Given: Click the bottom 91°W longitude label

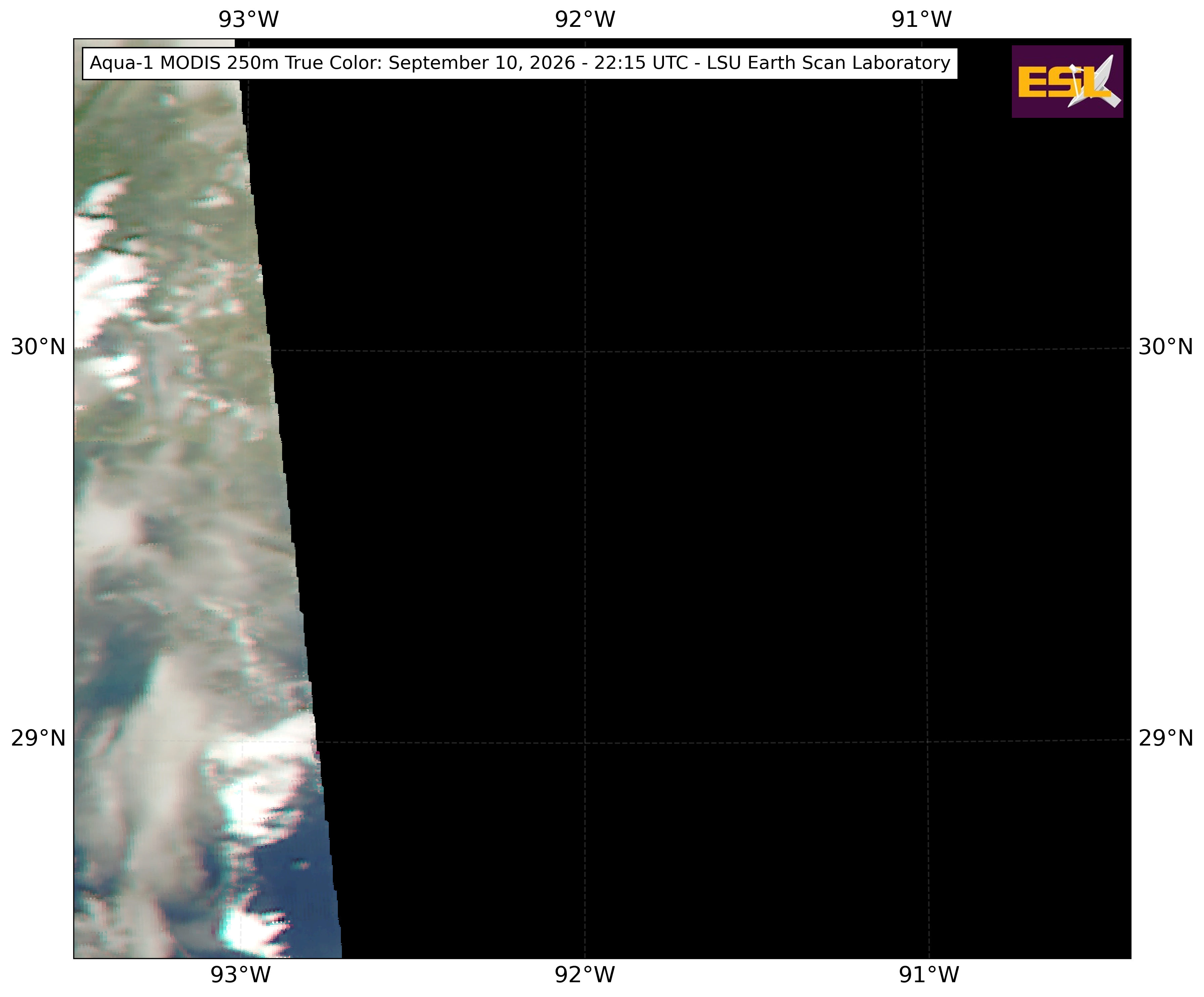Looking at the screenshot, I should 929,975.
